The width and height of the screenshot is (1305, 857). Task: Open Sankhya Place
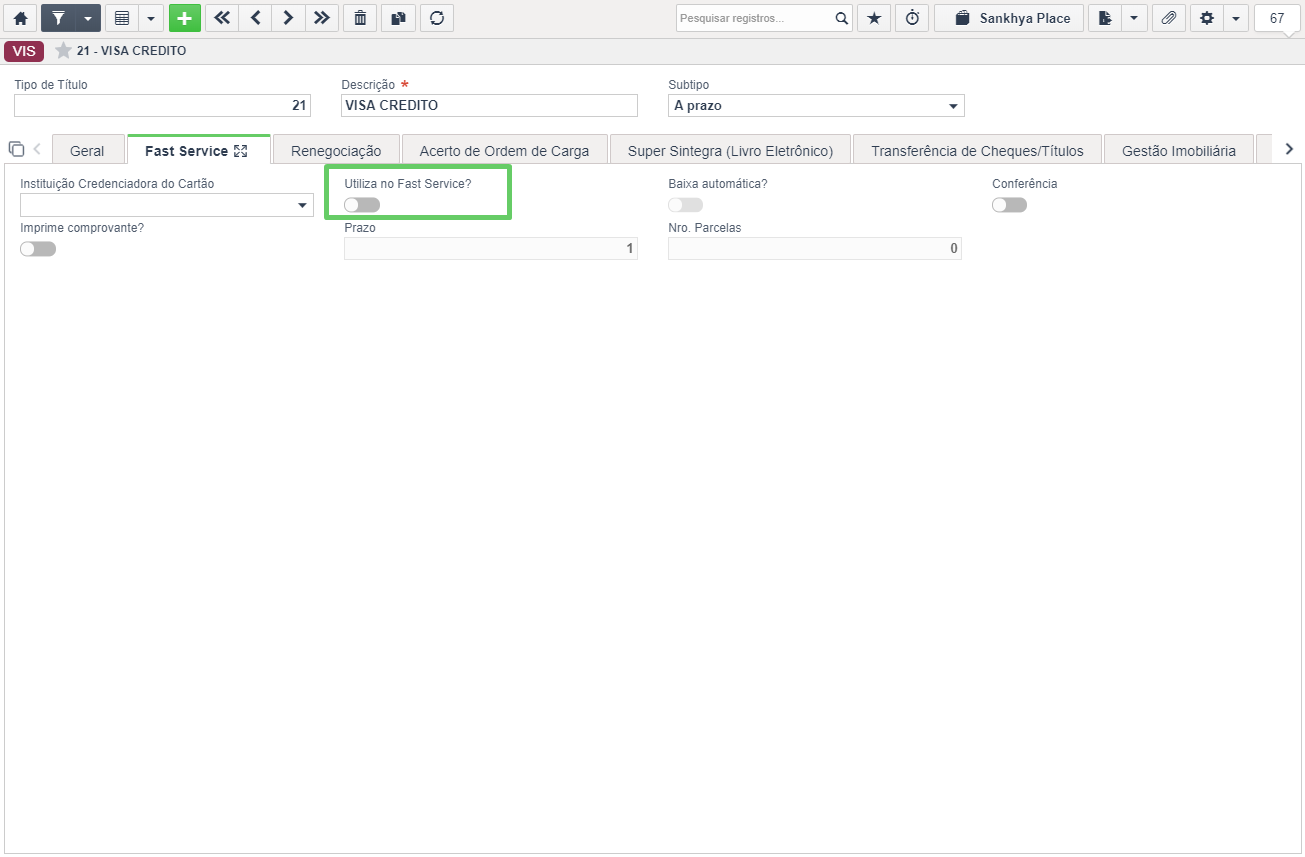(x=1009, y=18)
